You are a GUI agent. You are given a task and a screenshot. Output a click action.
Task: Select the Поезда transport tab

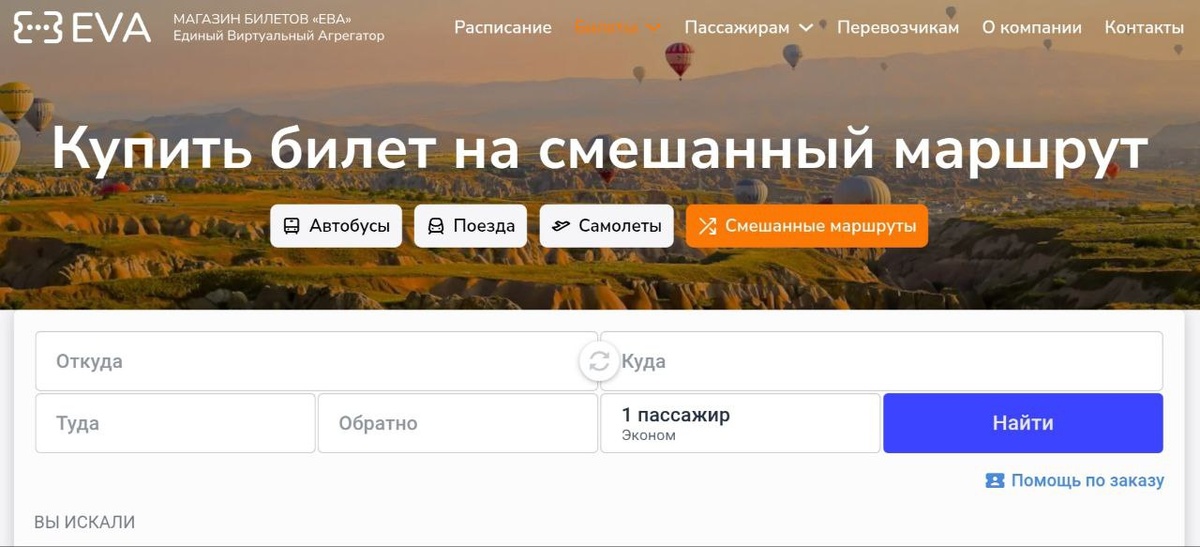pyautogui.click(x=471, y=226)
